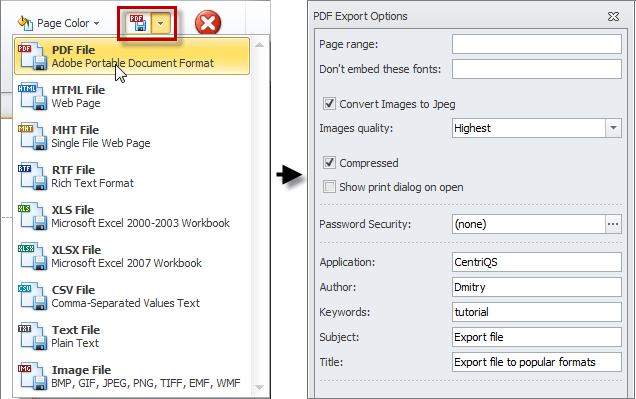
Task: Toggle the Compressed checkbox
Action: point(329,163)
